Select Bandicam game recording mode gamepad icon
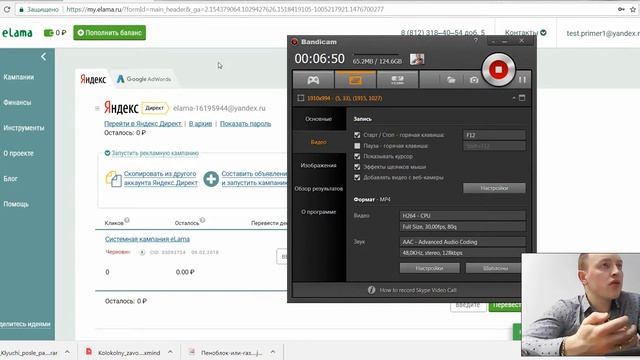 (x=313, y=80)
